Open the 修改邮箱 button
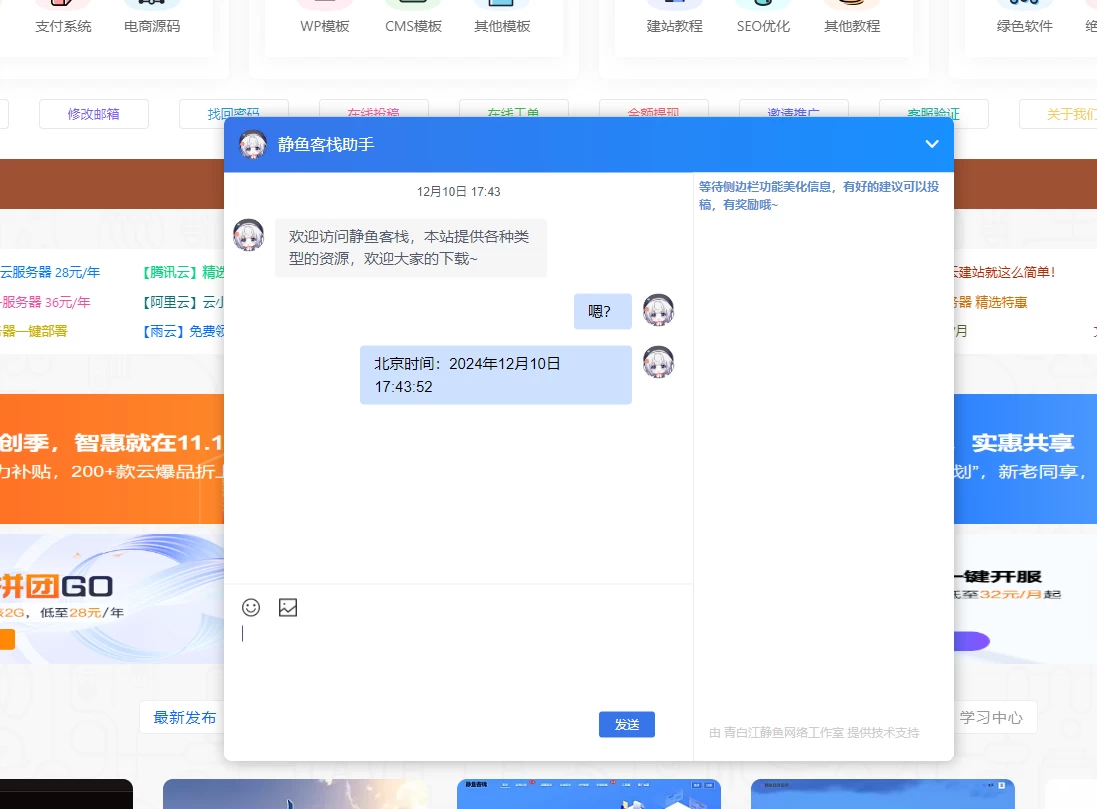Image resolution: width=1097 pixels, height=809 pixels. click(93, 114)
